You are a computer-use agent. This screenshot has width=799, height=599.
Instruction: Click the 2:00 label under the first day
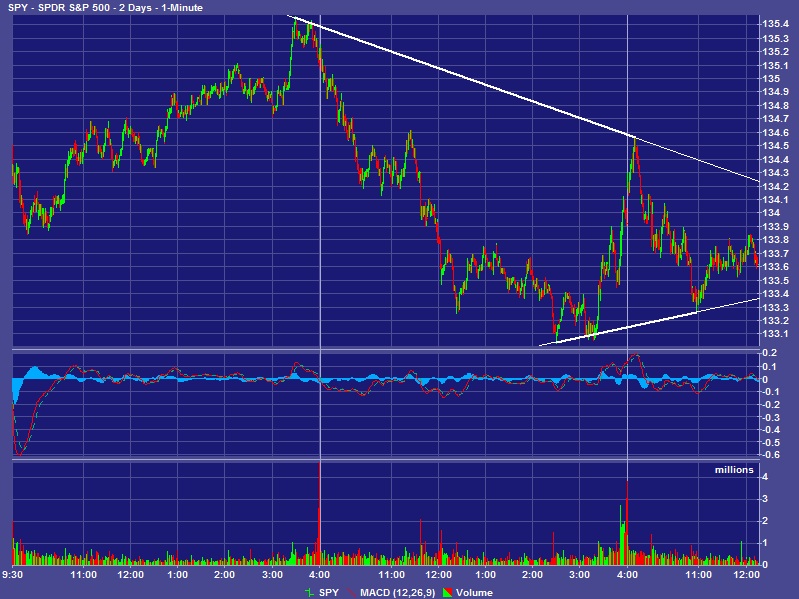224,575
